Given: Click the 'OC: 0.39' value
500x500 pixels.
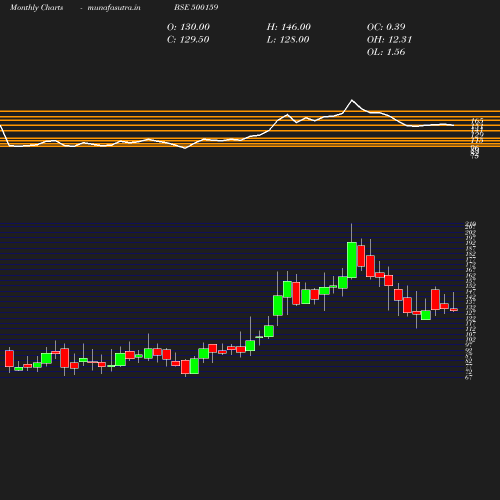Looking at the screenshot, I should tap(386, 27).
